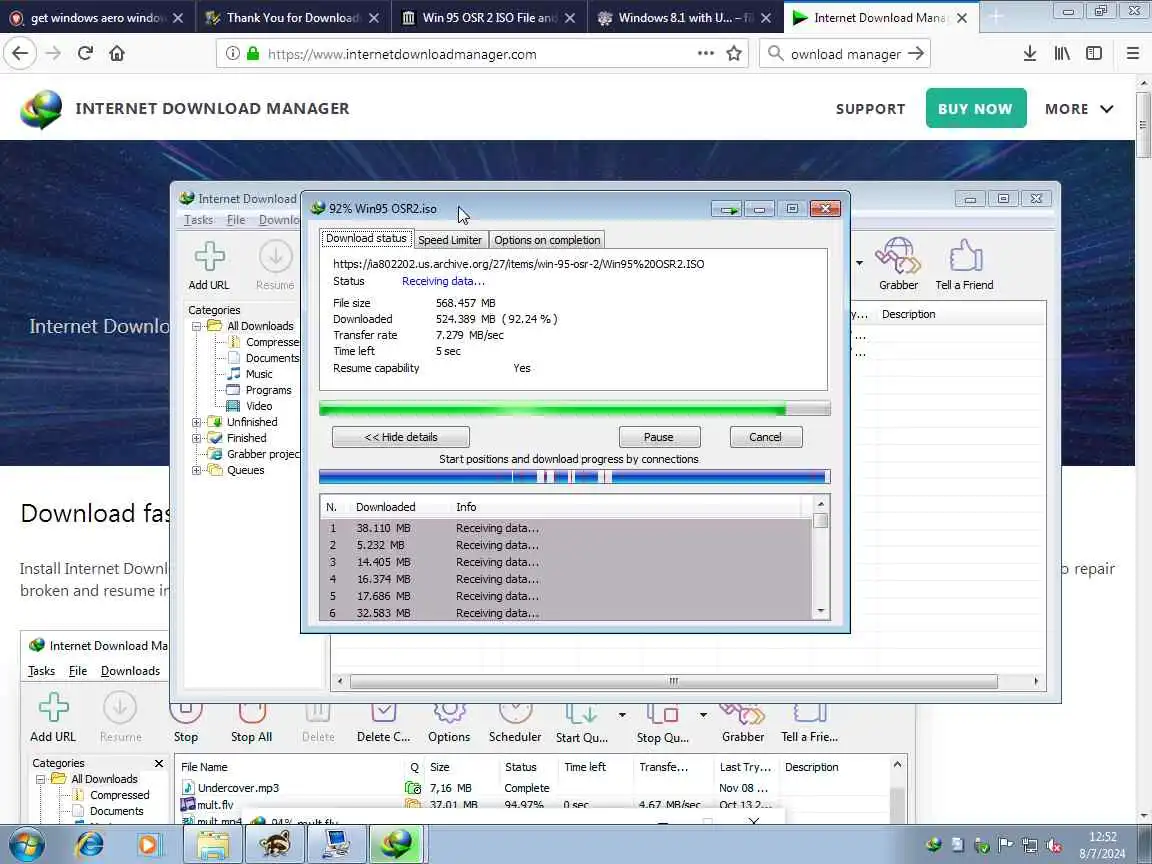Click Cancel button in download dialog
This screenshot has width=1152, height=864.
click(766, 437)
